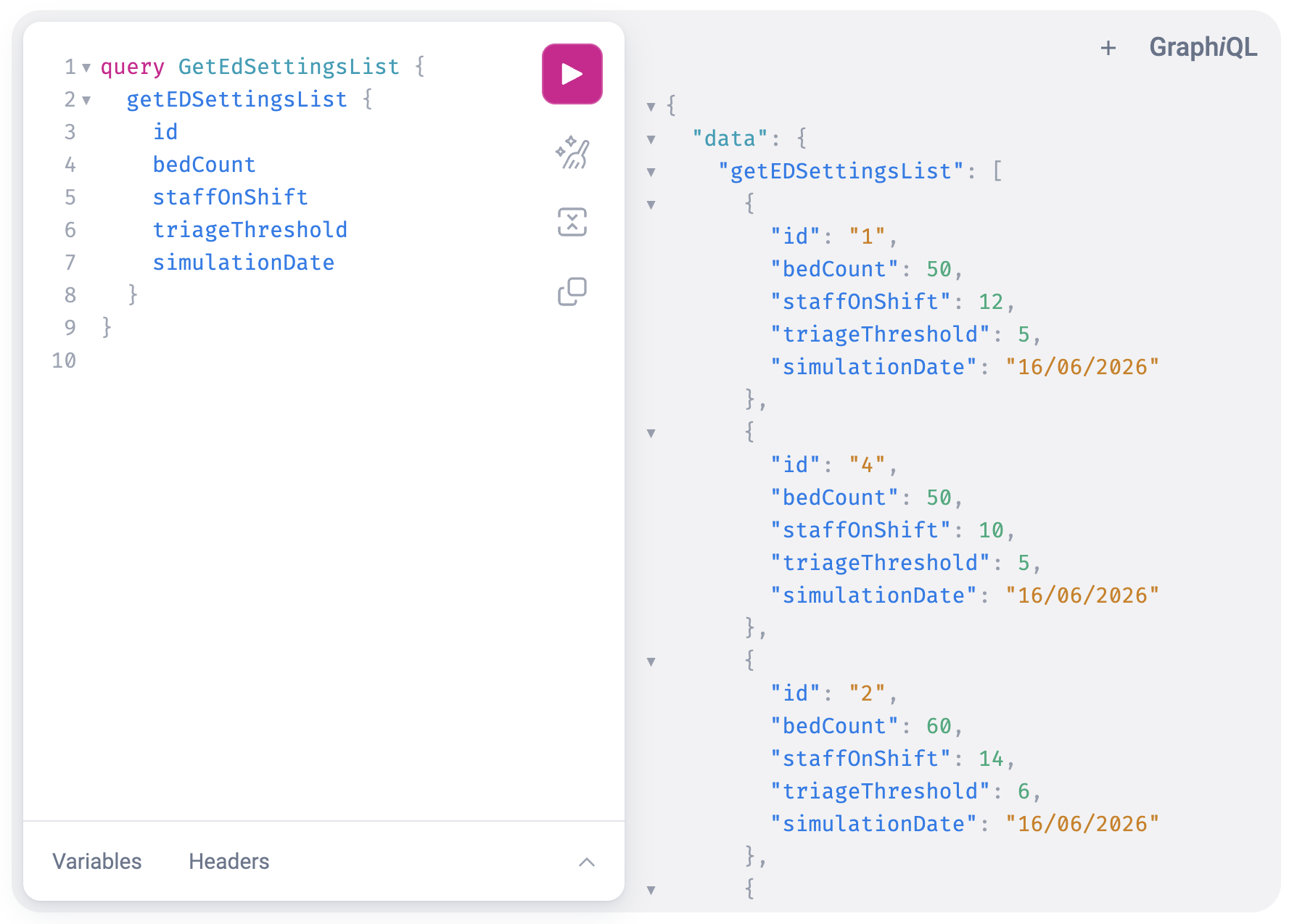Screen dimensions: 1297x924
Task: Click the id value "4" in the response
Action: [867, 465]
